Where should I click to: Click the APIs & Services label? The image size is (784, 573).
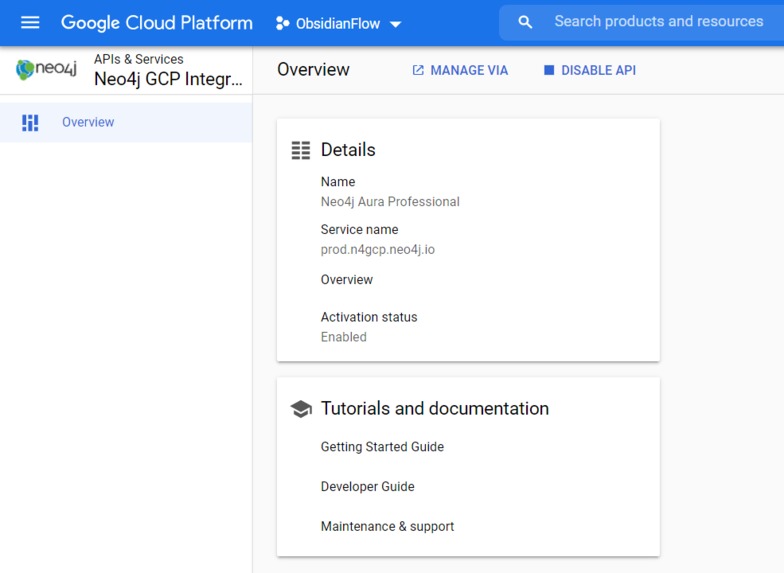coord(138,59)
